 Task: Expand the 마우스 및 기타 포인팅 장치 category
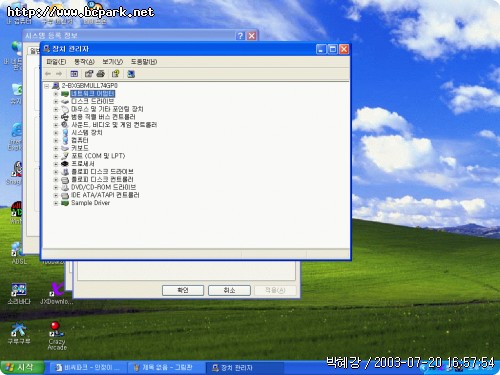56,109
